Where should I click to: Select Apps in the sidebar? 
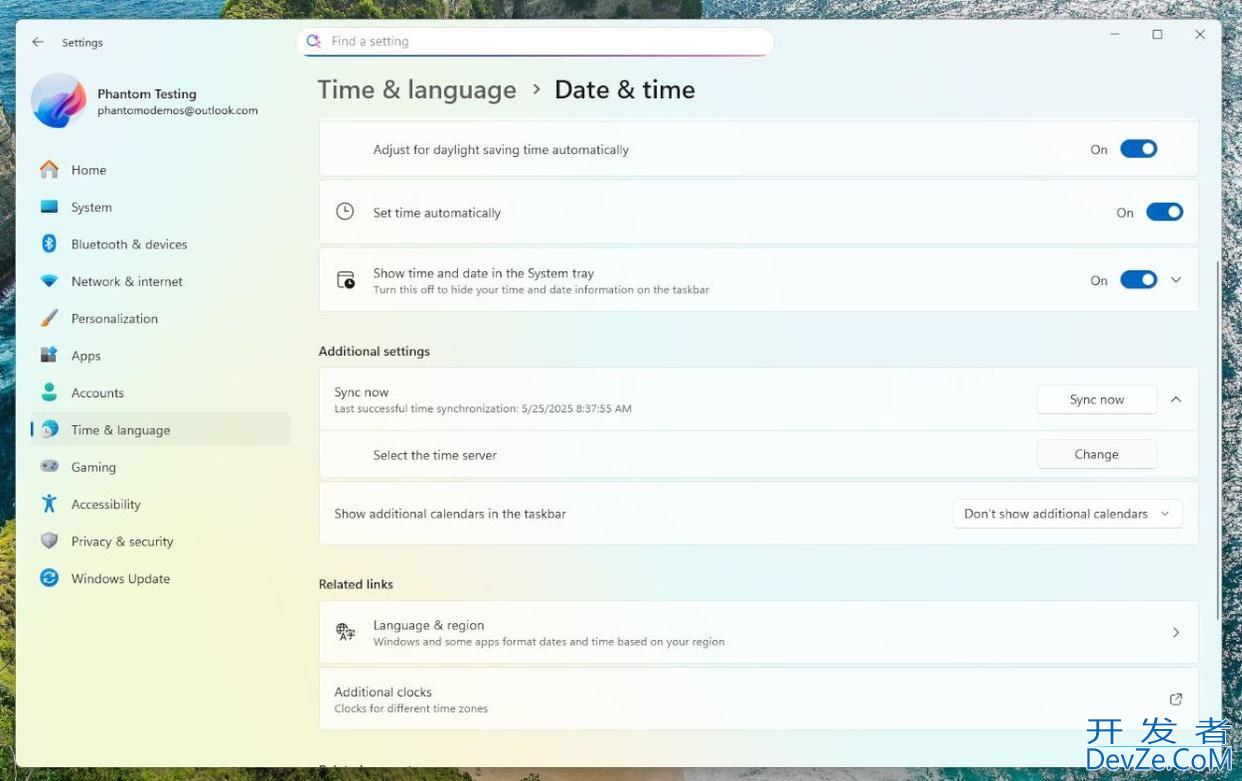[86, 356]
